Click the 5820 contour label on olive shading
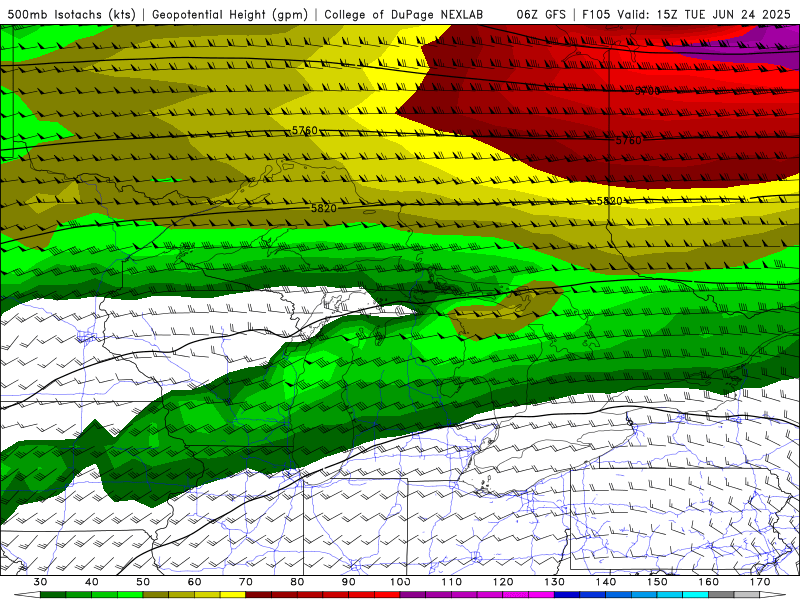The width and height of the screenshot is (800, 600). (324, 208)
